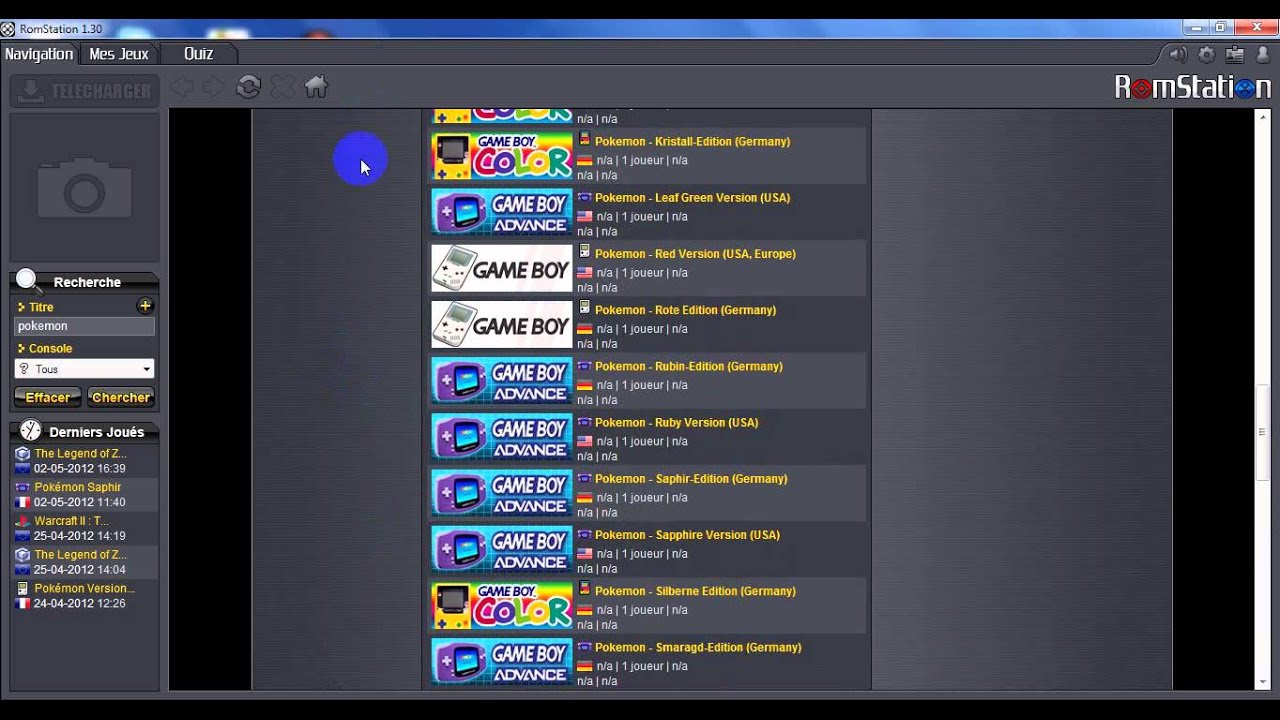1280x720 pixels.
Task: Open Pokemon - Kristall-Edition (Germany) link
Action: [692, 142]
